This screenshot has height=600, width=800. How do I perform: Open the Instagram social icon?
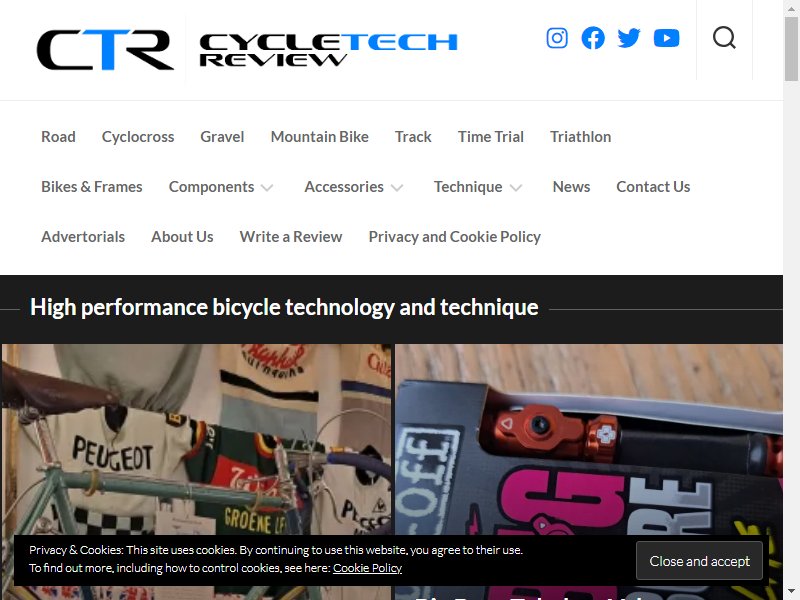557,38
